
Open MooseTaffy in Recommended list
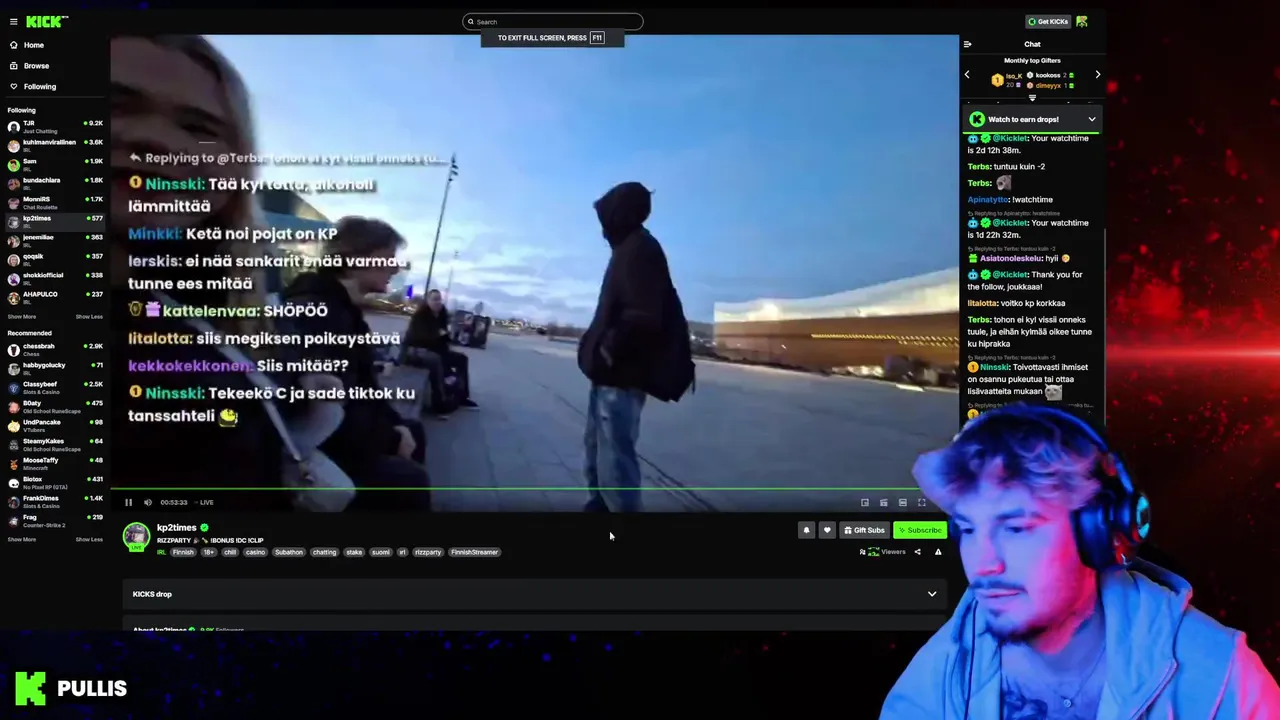(x=55, y=464)
